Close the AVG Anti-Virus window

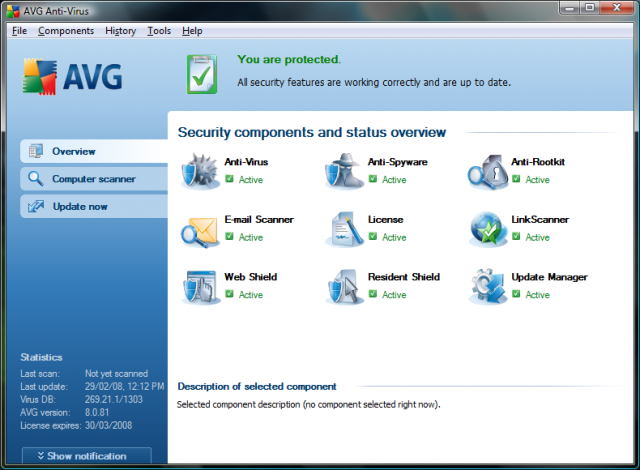617,8
